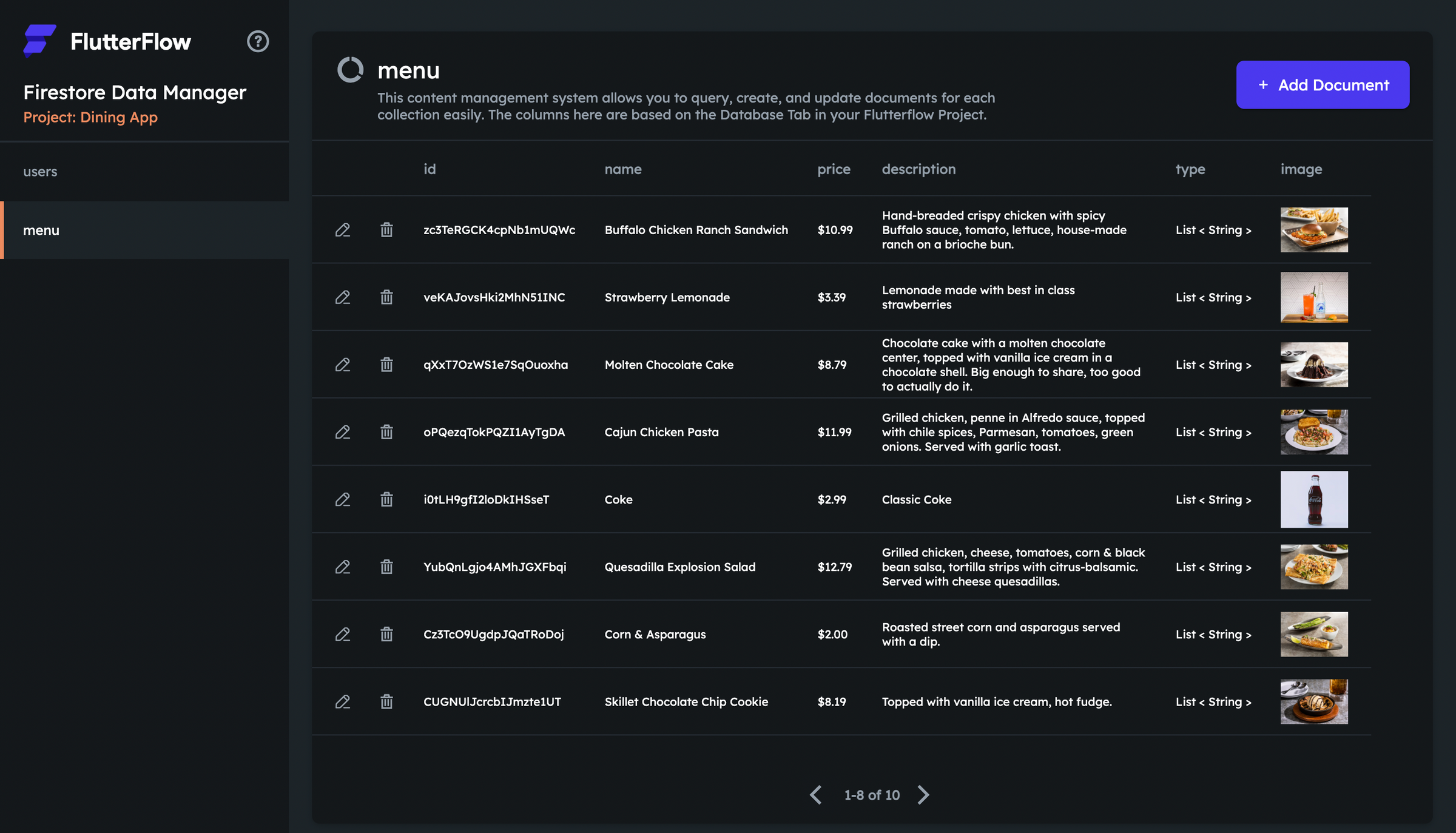Delete the Cajun Chicken Pasta row
Viewport: 1456px width, 833px height.
386,432
